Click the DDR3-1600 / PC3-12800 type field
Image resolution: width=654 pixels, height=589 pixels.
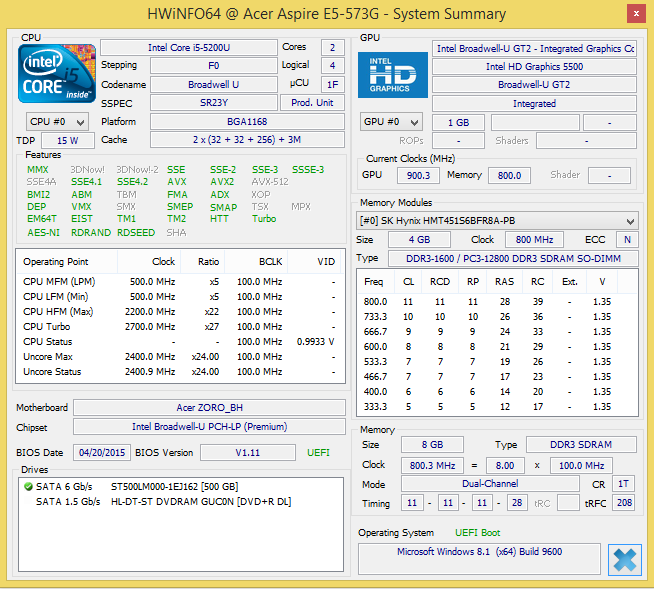[513, 259]
